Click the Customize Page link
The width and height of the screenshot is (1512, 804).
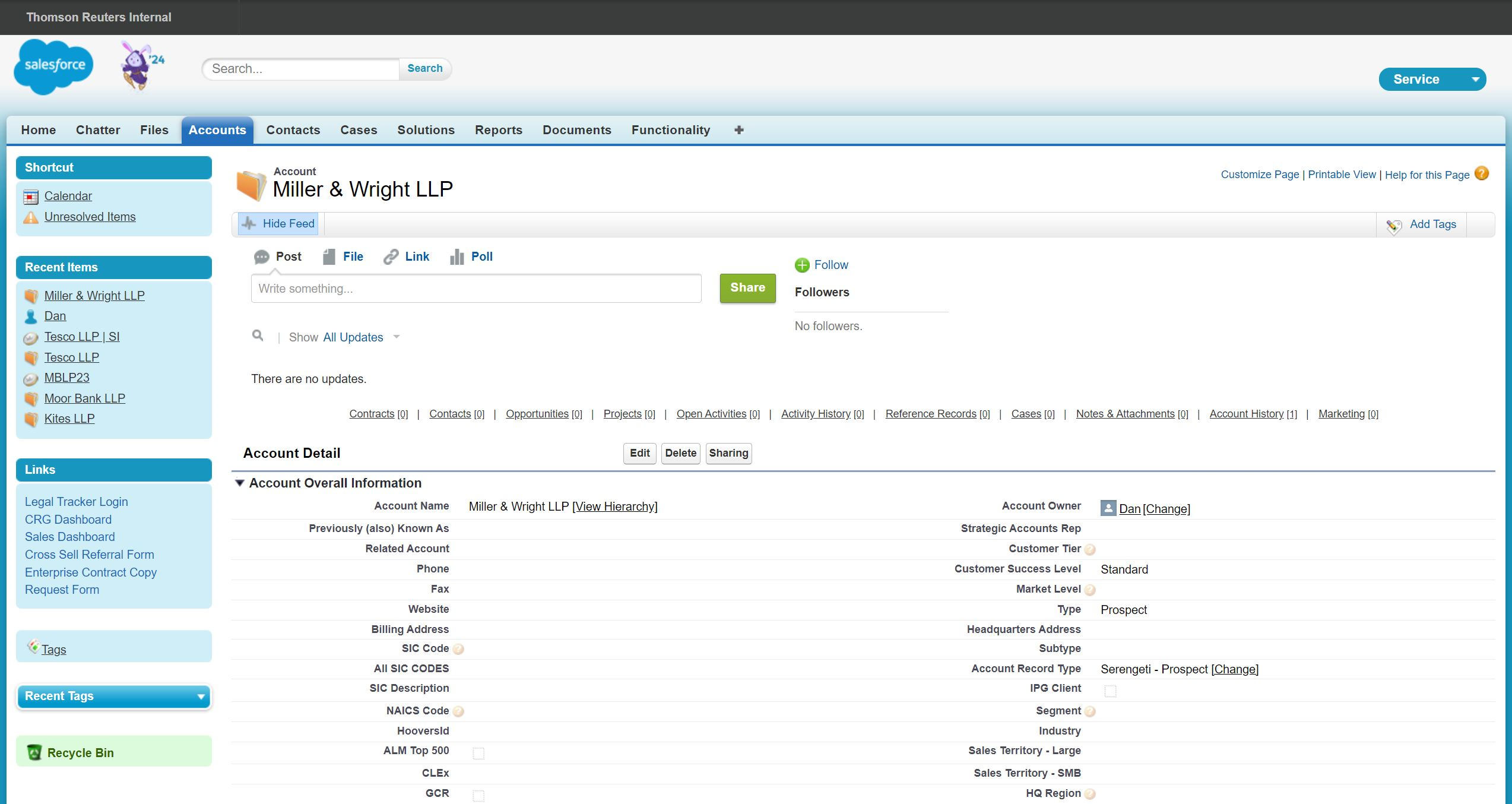(1260, 175)
